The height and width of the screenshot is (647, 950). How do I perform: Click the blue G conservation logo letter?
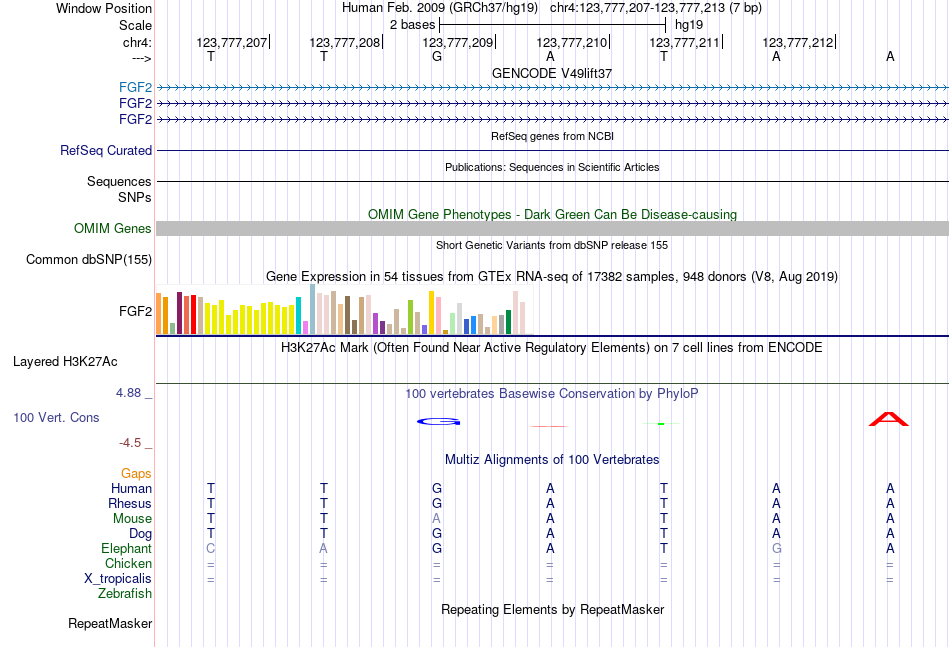point(439,422)
